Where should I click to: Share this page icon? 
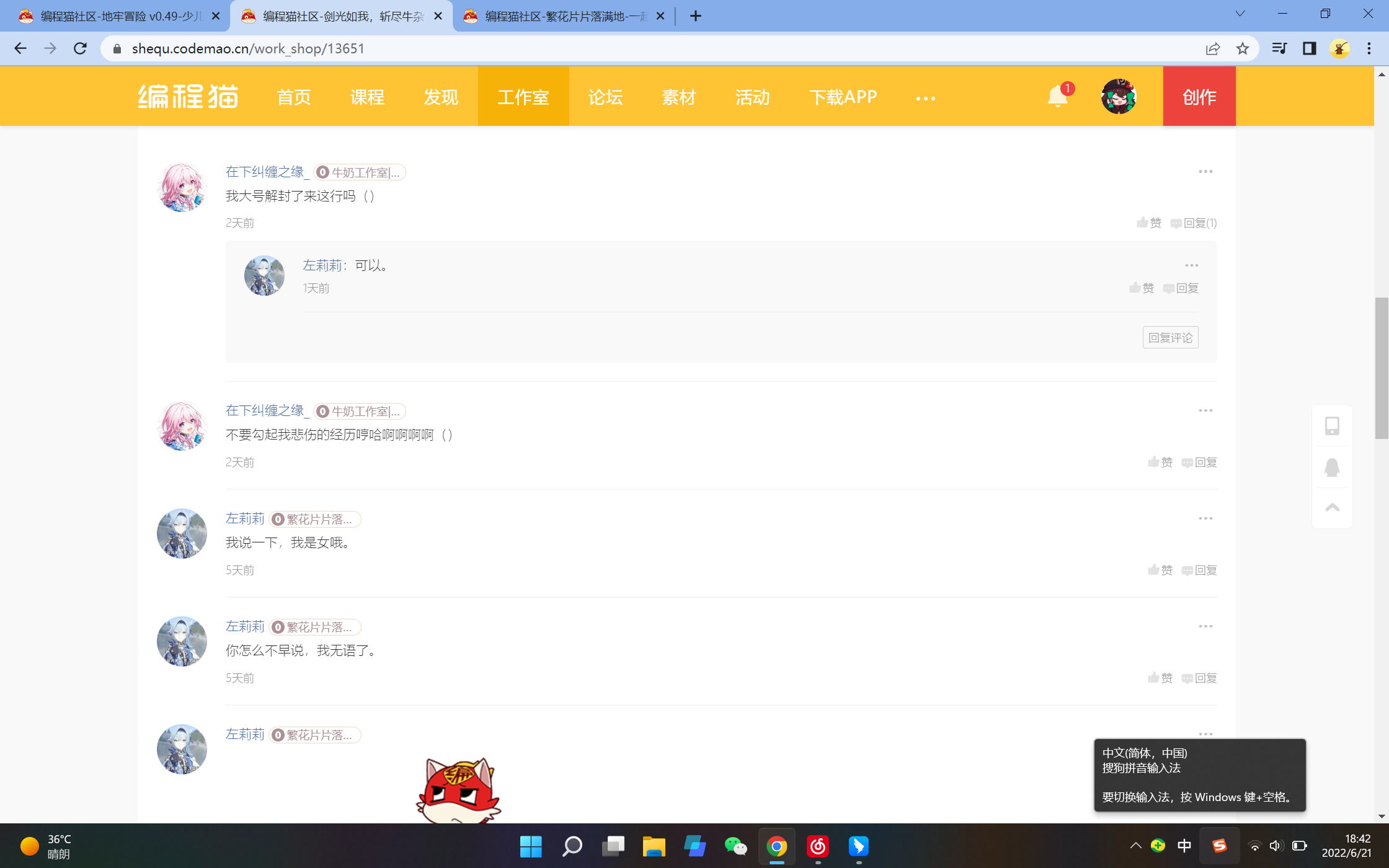[1213, 48]
